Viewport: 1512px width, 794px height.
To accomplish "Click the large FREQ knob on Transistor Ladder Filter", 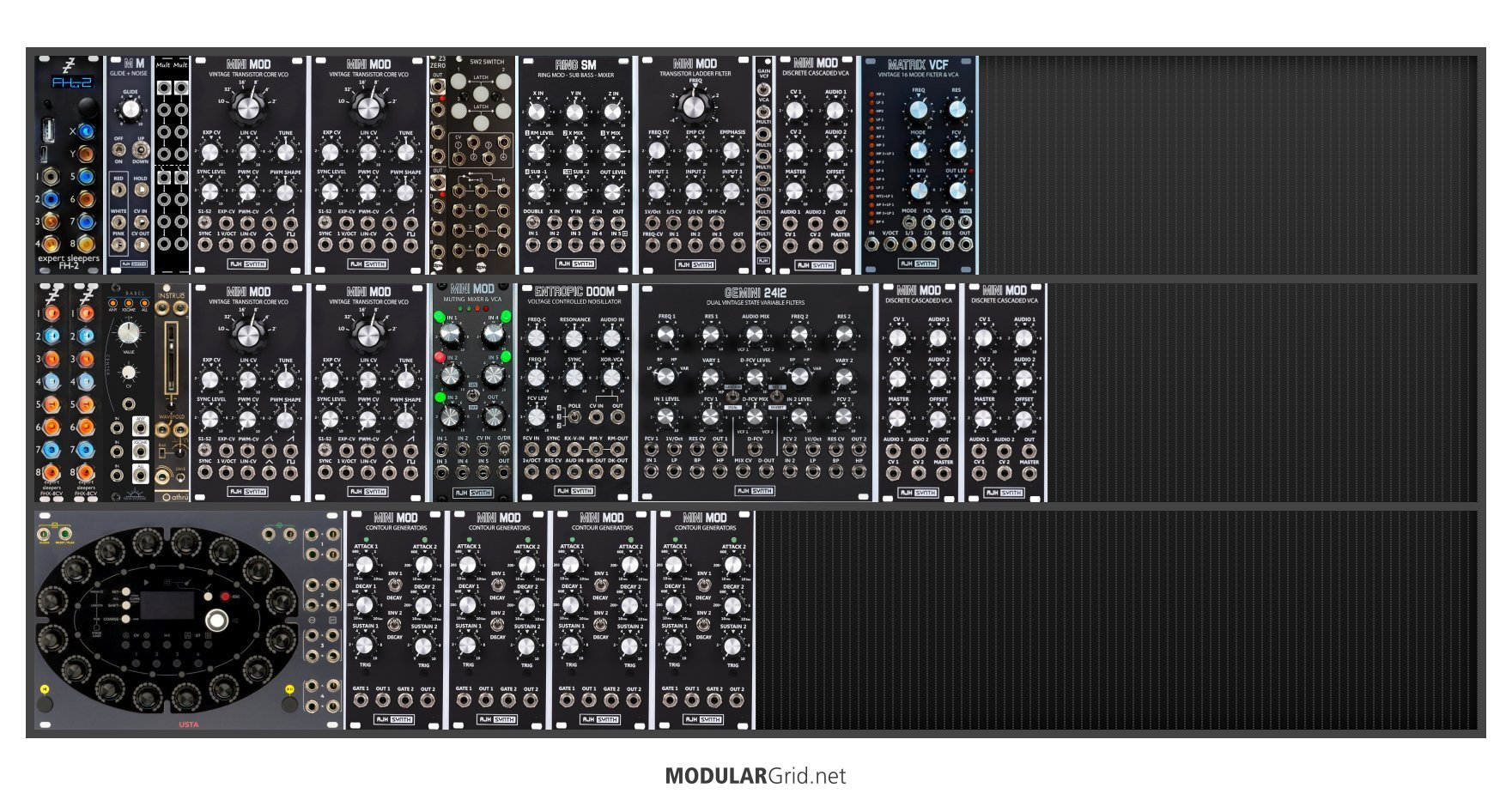I will (694, 106).
